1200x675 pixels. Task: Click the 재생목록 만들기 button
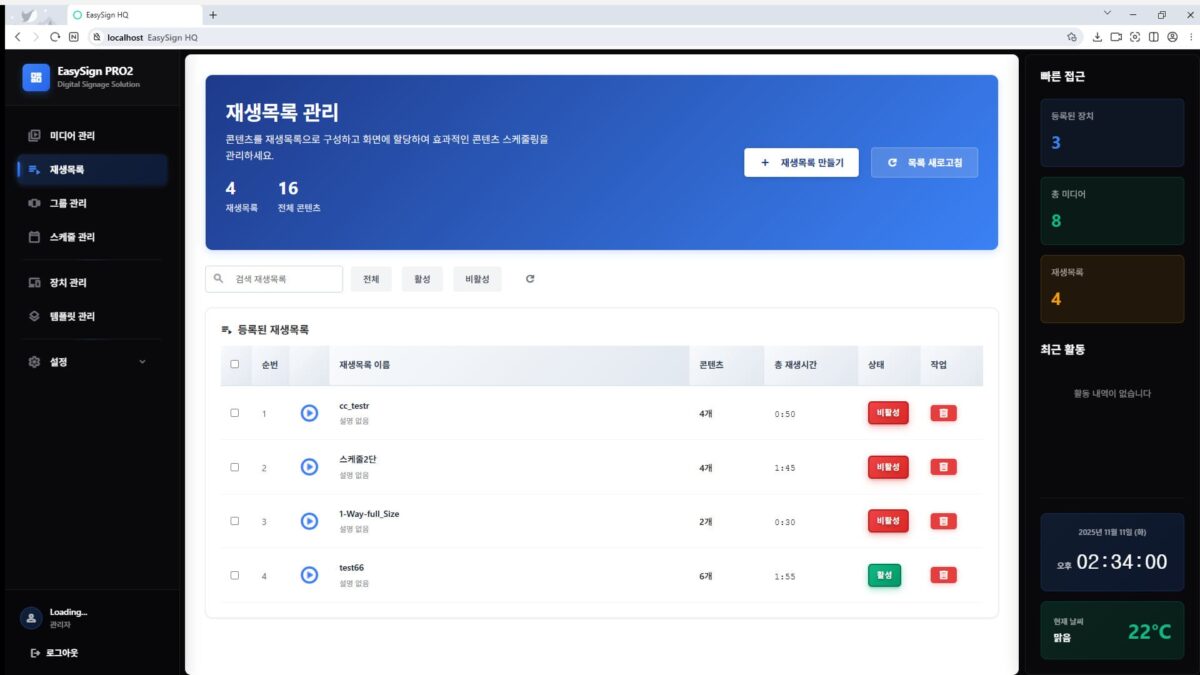click(802, 162)
